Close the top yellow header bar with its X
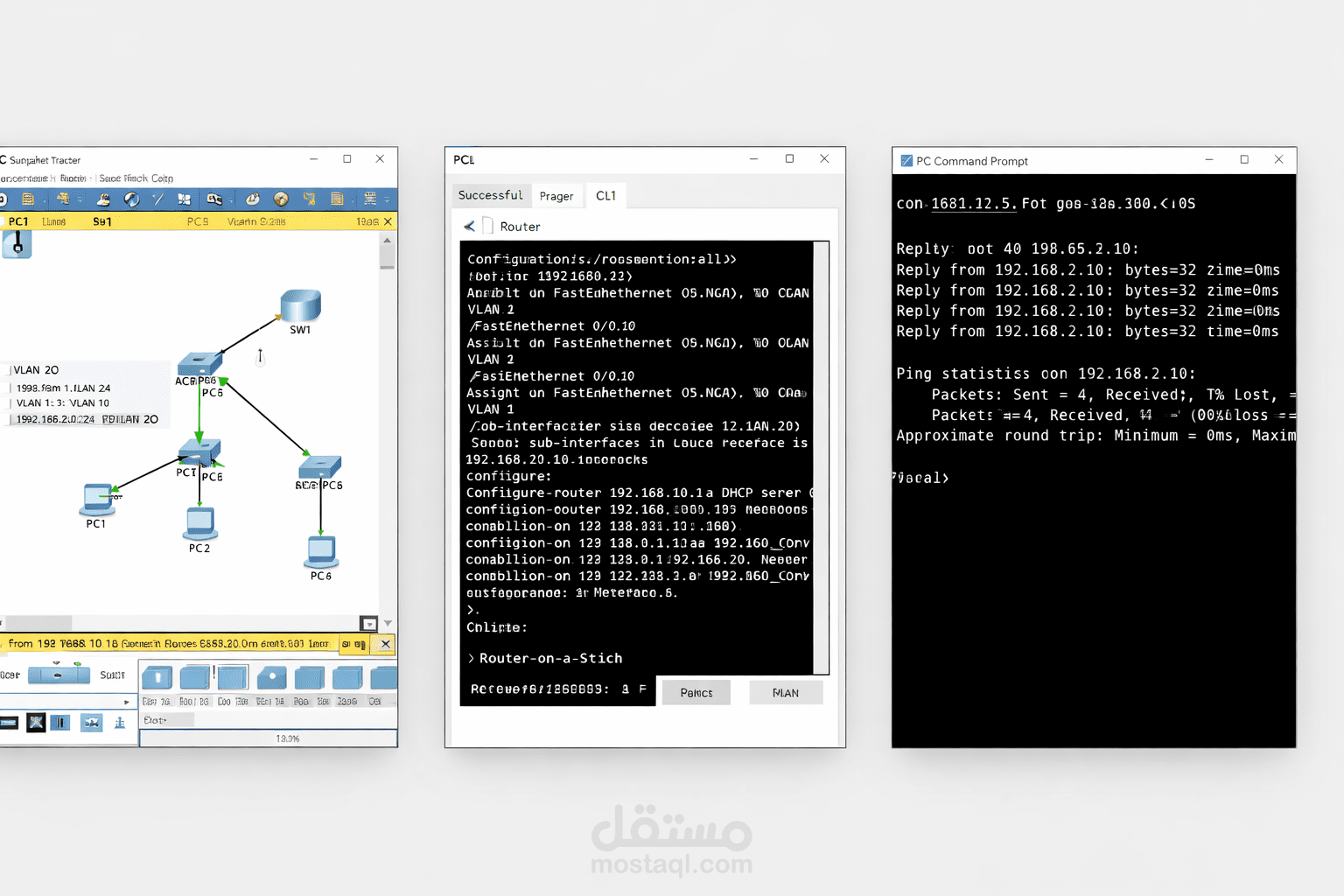This screenshot has height=896, width=1344. (388, 222)
